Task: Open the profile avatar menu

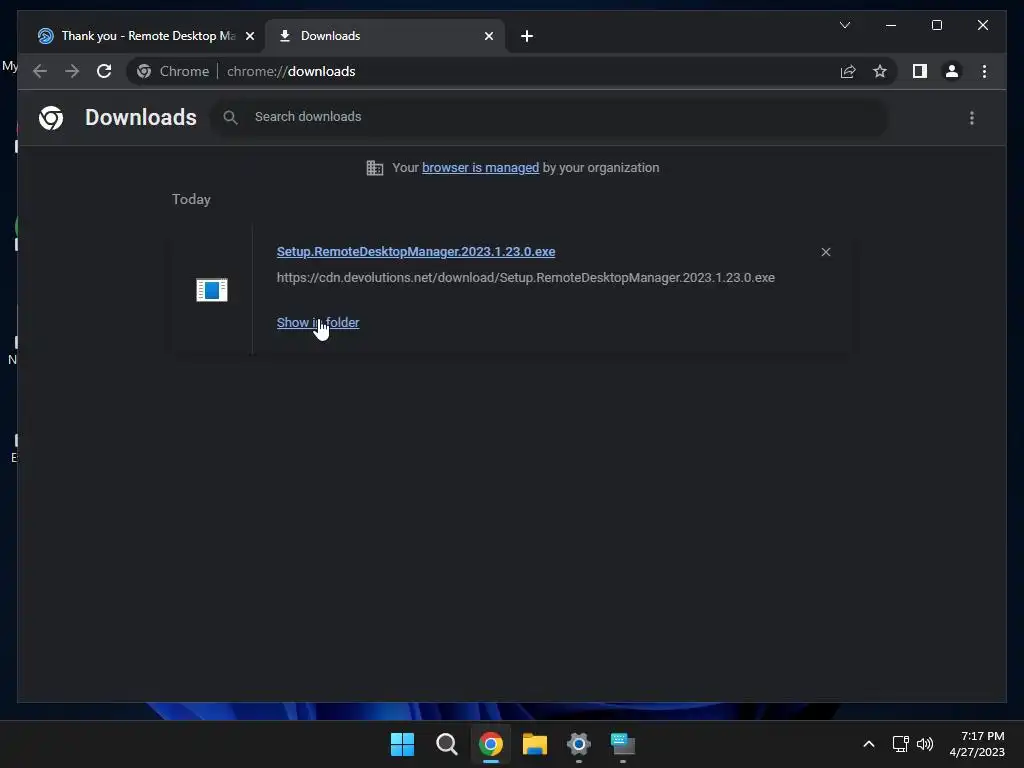Action: pos(952,71)
